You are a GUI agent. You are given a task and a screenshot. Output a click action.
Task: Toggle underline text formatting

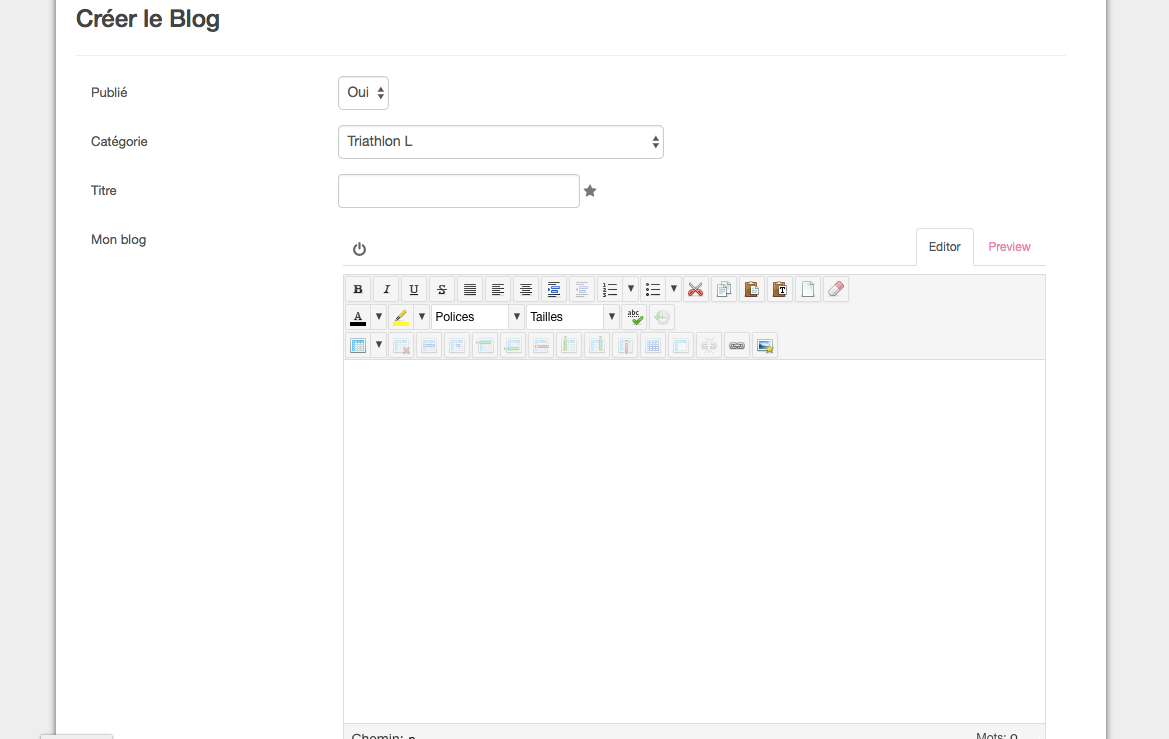pos(414,290)
